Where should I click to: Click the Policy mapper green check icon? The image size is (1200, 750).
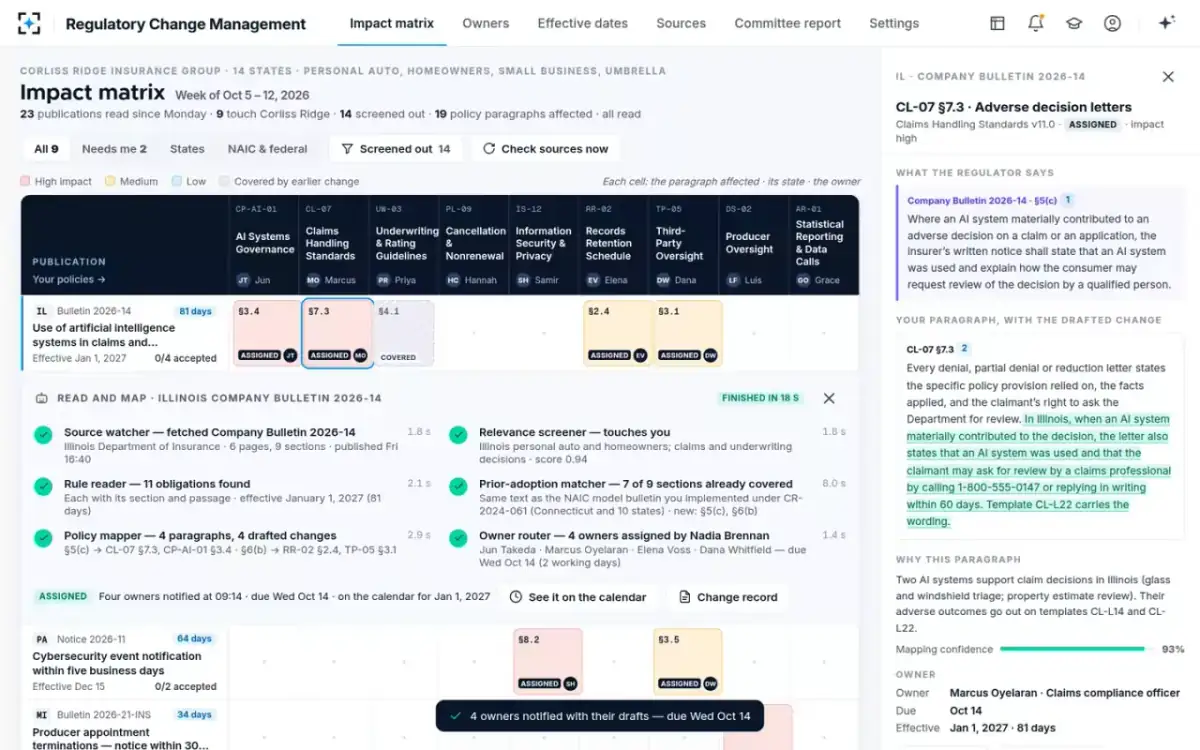tap(43, 538)
